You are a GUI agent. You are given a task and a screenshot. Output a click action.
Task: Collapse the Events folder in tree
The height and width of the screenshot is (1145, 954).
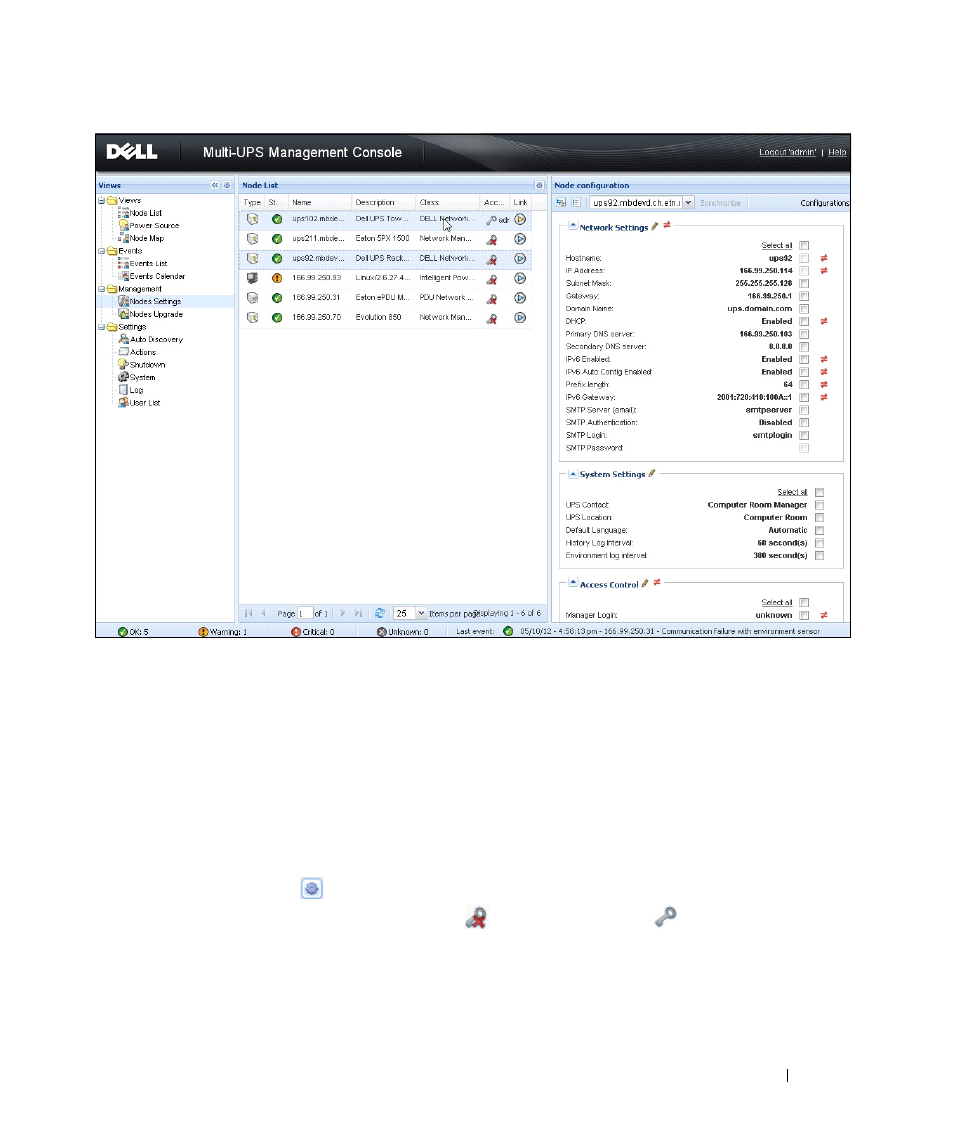pos(102,250)
